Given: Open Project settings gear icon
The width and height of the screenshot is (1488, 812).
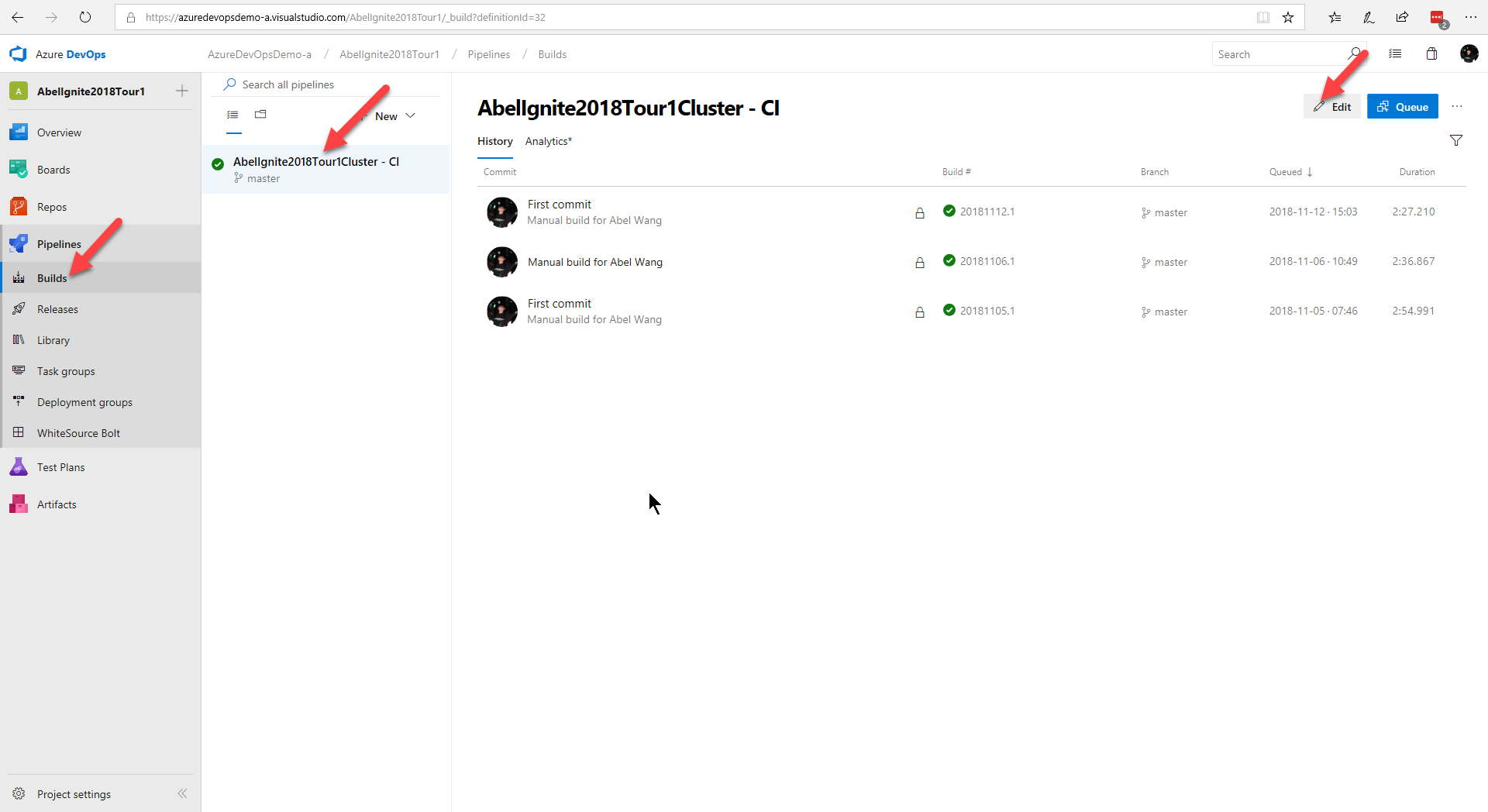Looking at the screenshot, I should (19, 794).
